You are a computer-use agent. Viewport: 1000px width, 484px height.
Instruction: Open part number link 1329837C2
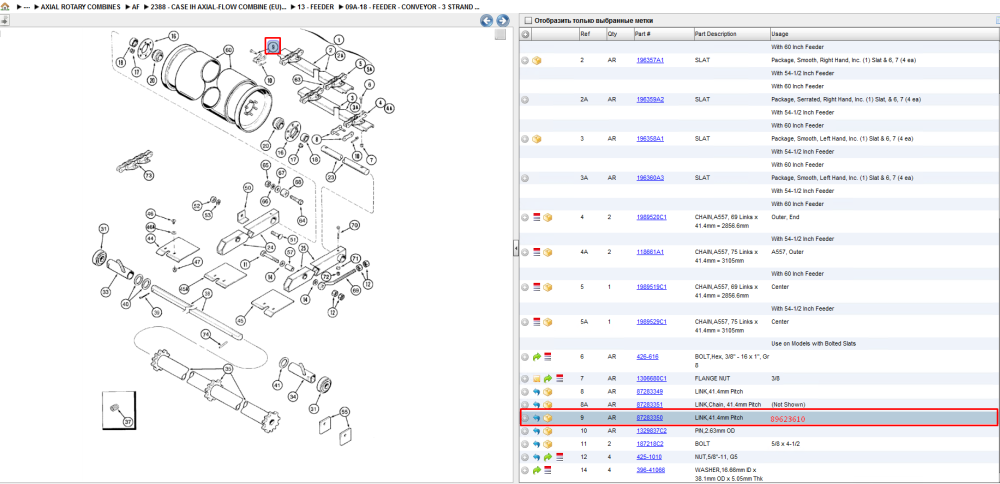(x=651, y=431)
